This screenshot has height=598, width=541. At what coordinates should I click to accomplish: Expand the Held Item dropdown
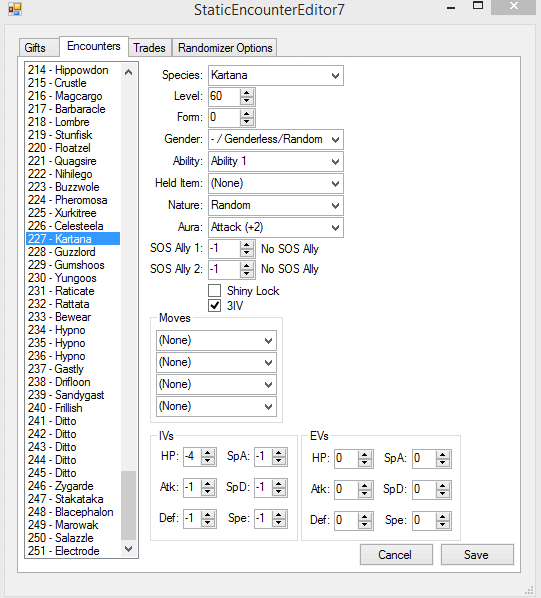(x=276, y=183)
